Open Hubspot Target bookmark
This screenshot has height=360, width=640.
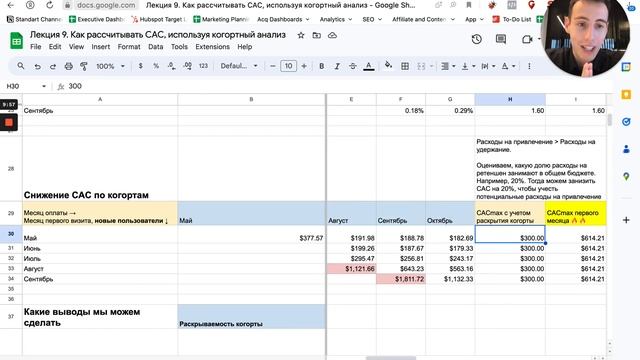[158, 19]
